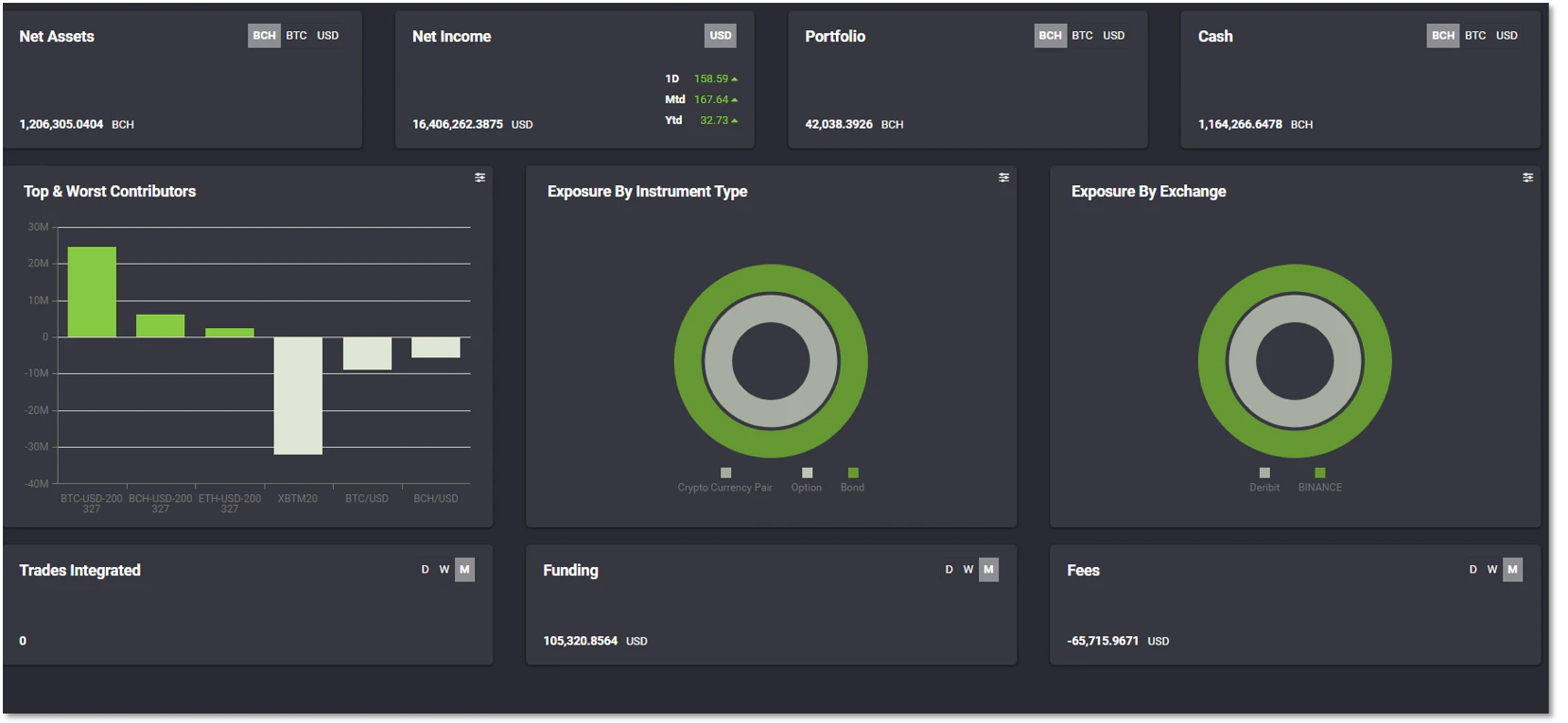Set Funding period to W
The image size is (1568, 723).
pyautogui.click(x=968, y=570)
